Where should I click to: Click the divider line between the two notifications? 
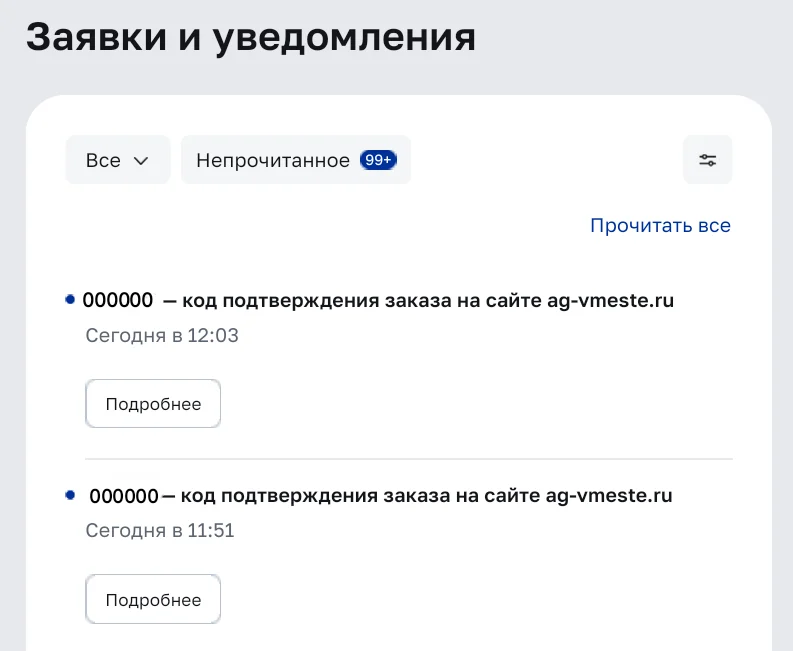pos(409,459)
